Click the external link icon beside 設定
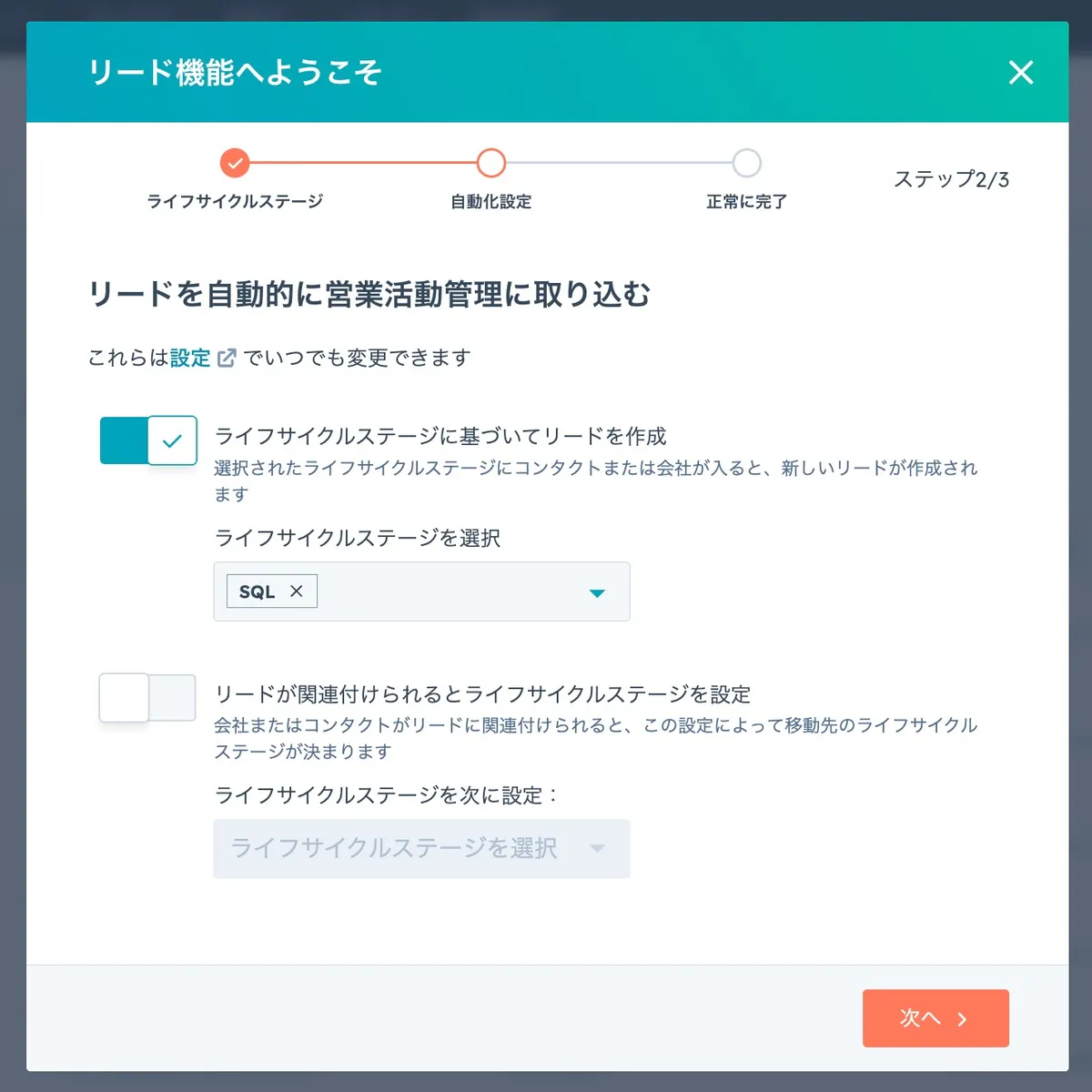This screenshot has height=1092, width=1092. pyautogui.click(x=225, y=357)
